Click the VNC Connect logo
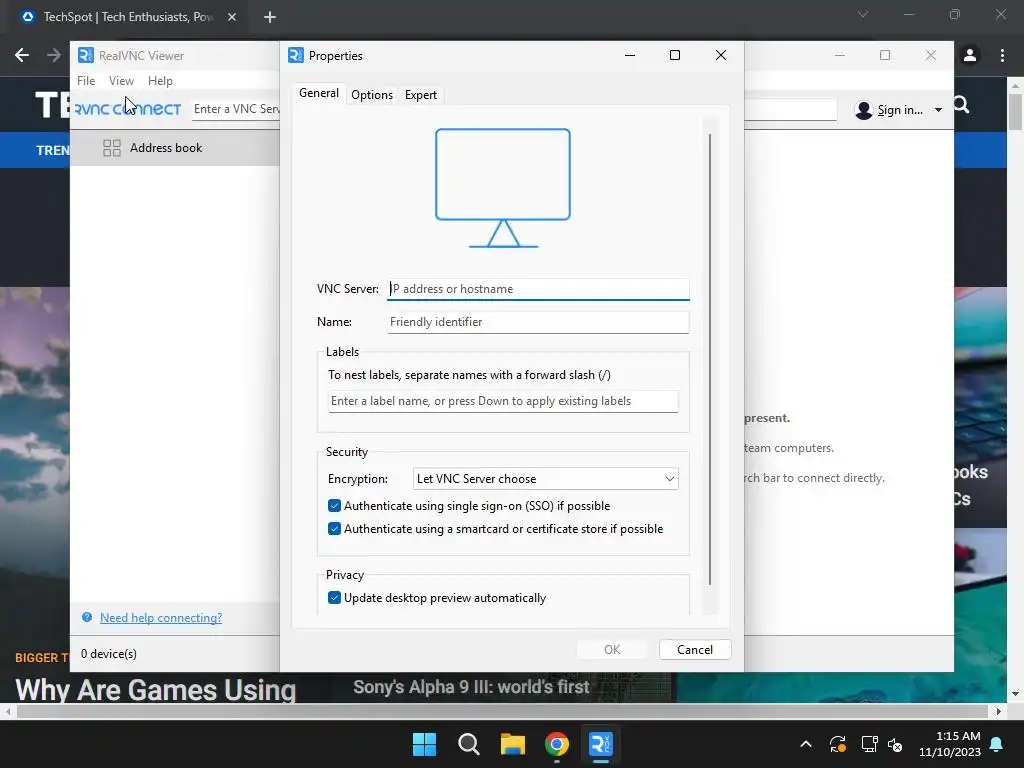Viewport: 1024px width, 768px height. (128, 108)
